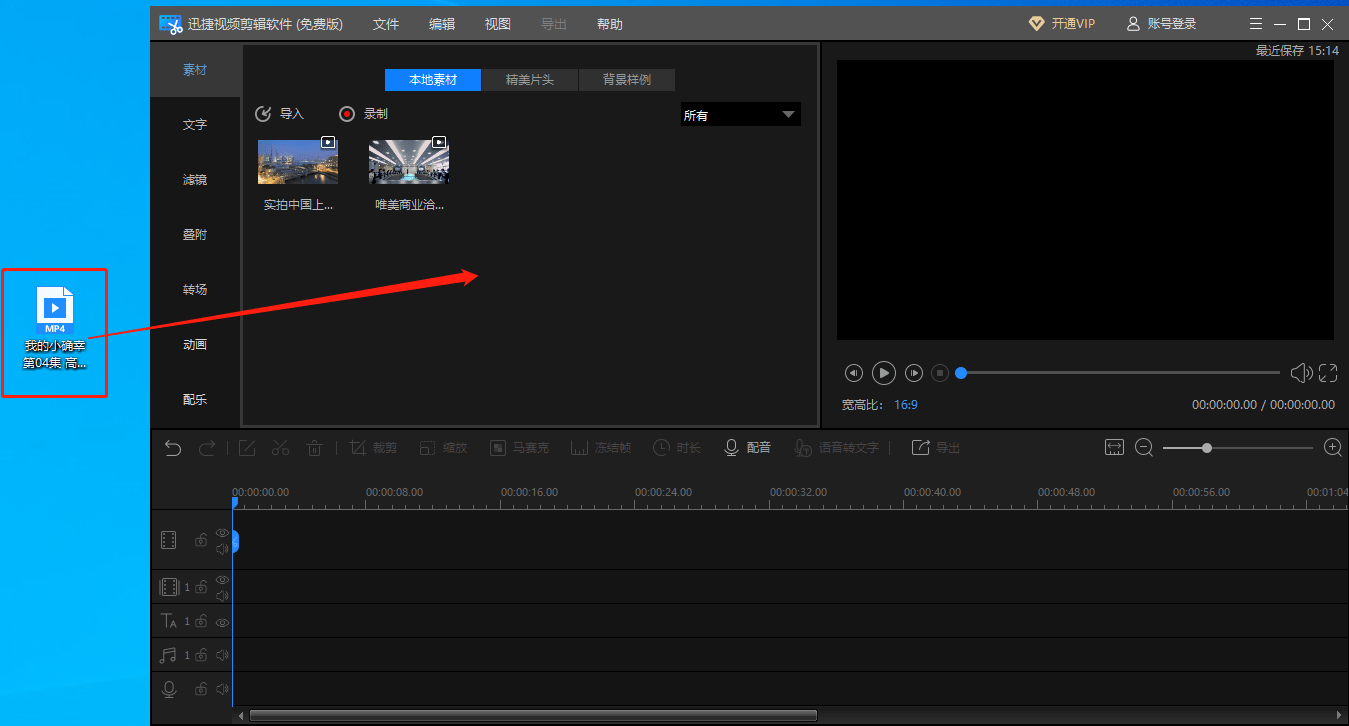This screenshot has width=1349, height=726.
Task: Click the 配音 voiceover microphone button
Action: [x=748, y=448]
